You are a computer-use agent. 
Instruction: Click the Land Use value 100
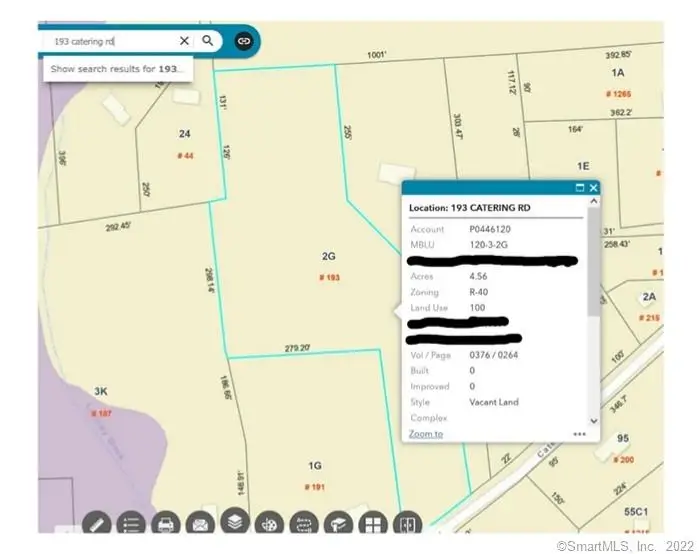[x=477, y=308]
